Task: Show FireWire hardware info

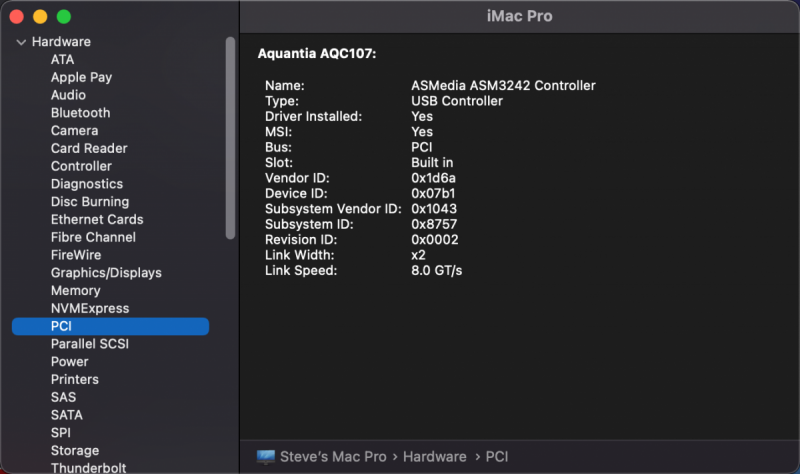Action: [x=76, y=255]
